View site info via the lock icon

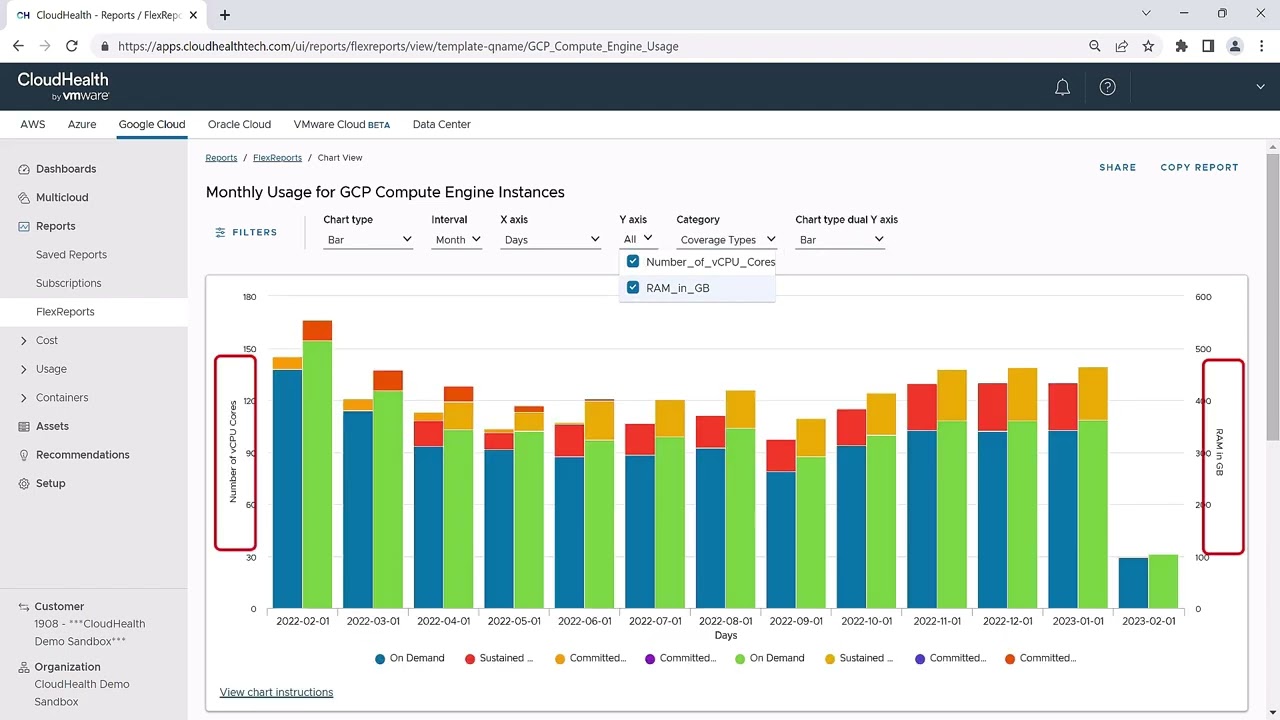coord(104,46)
